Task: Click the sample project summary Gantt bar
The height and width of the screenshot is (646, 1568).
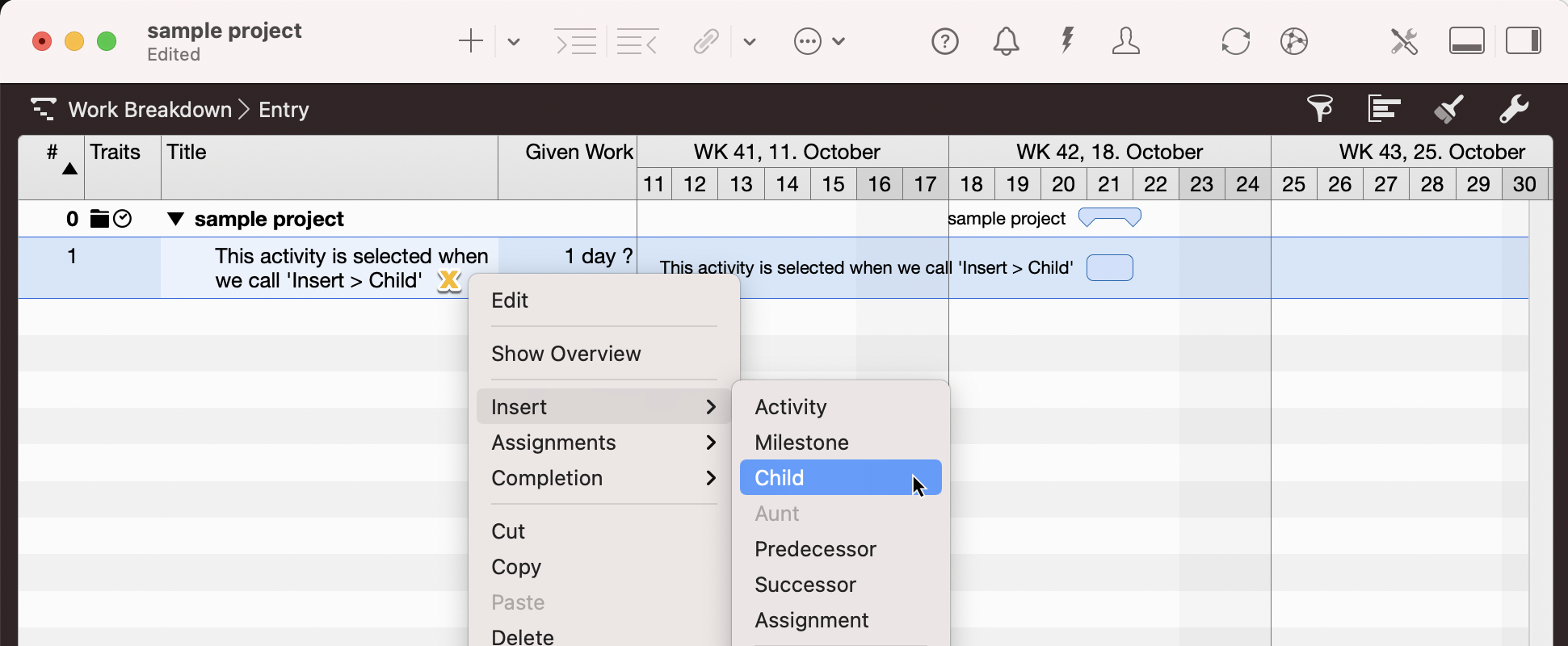Action: click(x=1109, y=217)
